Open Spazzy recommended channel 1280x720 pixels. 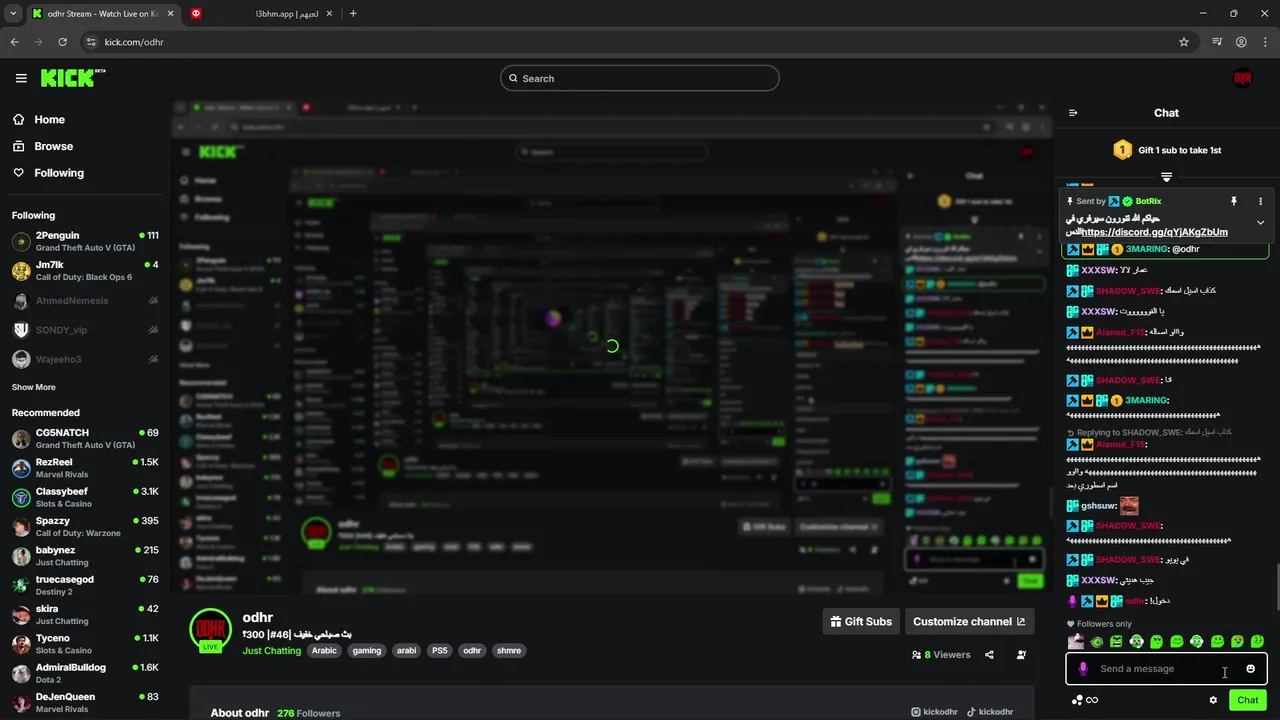click(x=85, y=527)
